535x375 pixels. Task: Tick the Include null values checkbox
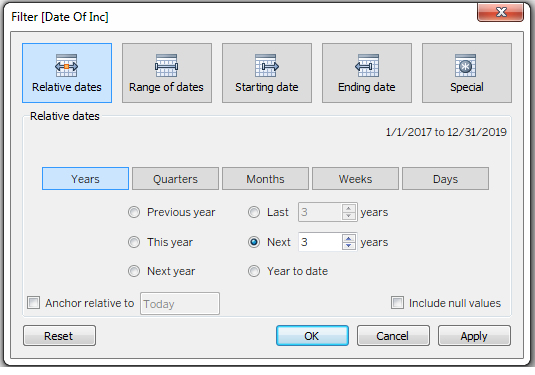pos(397,303)
